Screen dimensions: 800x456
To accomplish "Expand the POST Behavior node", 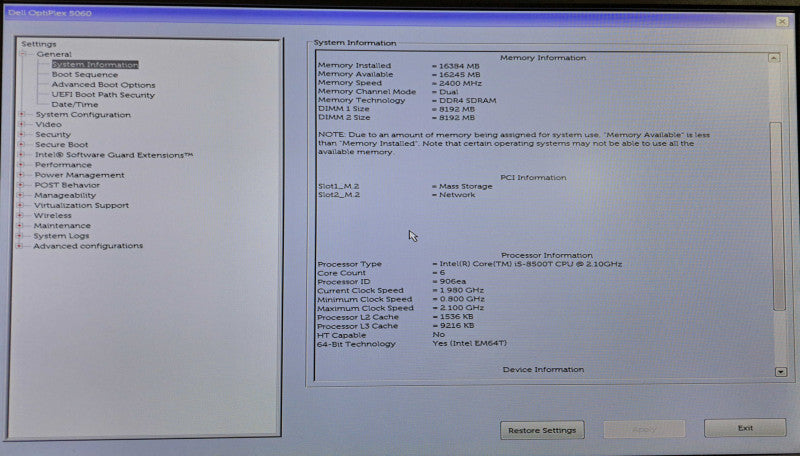I will click(21, 185).
